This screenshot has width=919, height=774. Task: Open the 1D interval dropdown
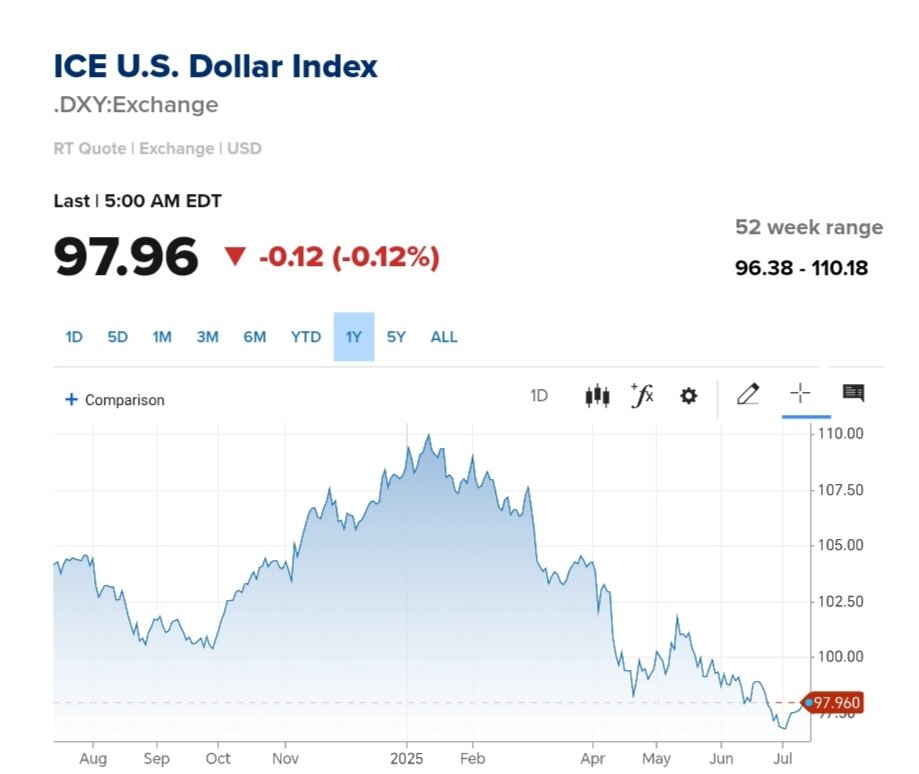[x=539, y=396]
